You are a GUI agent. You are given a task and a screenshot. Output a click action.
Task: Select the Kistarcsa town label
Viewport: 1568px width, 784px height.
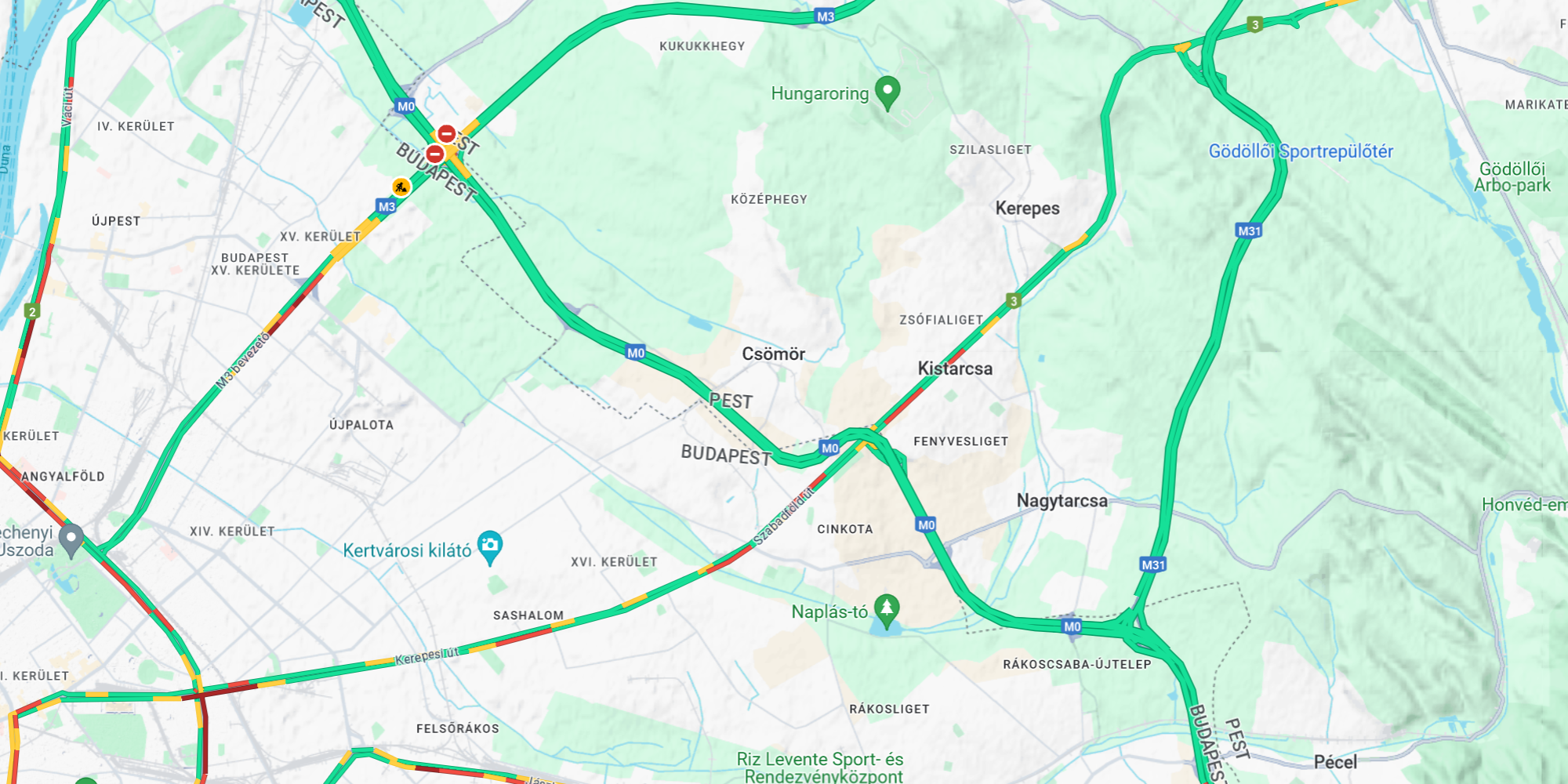point(955,368)
